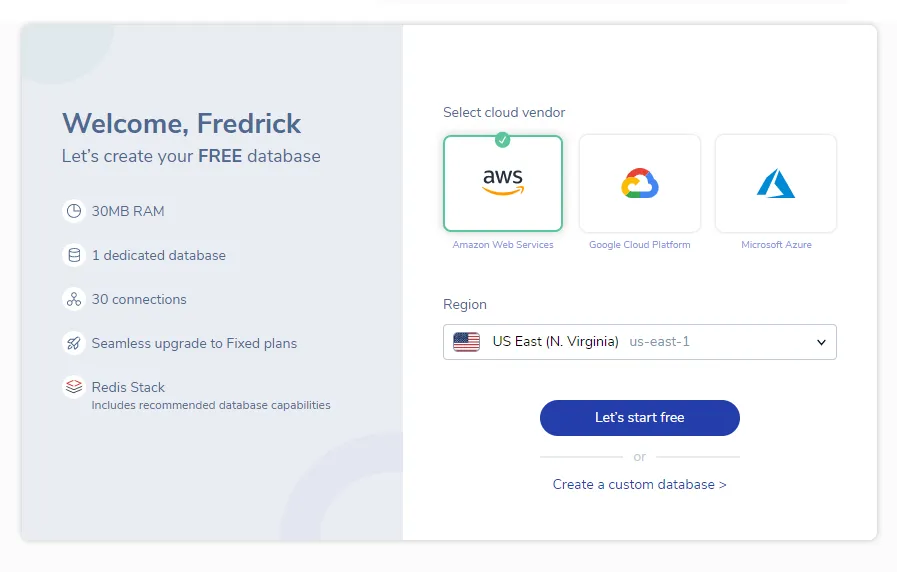Click the green checkmark on AWS card
Screen dimensions: 897x572
click(x=503, y=139)
